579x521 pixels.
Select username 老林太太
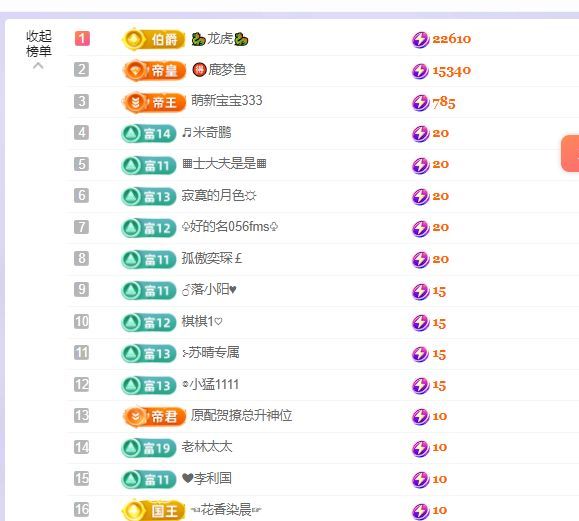click(207, 447)
